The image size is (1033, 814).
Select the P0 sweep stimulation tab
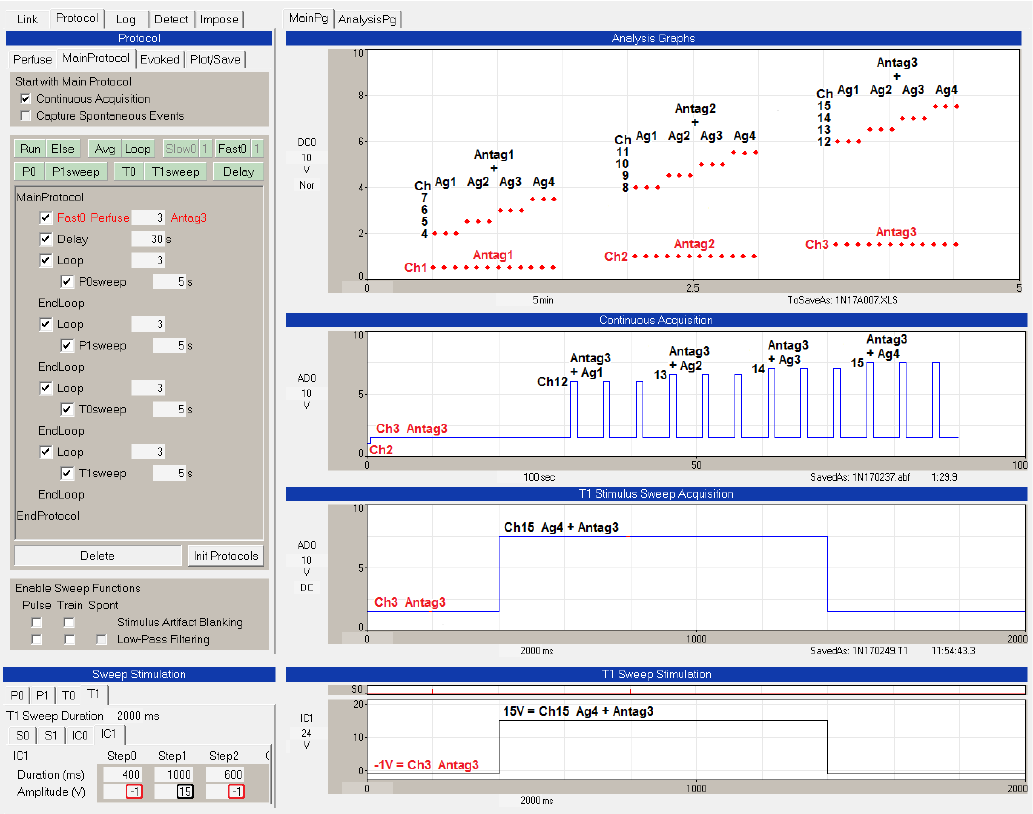(x=17, y=695)
